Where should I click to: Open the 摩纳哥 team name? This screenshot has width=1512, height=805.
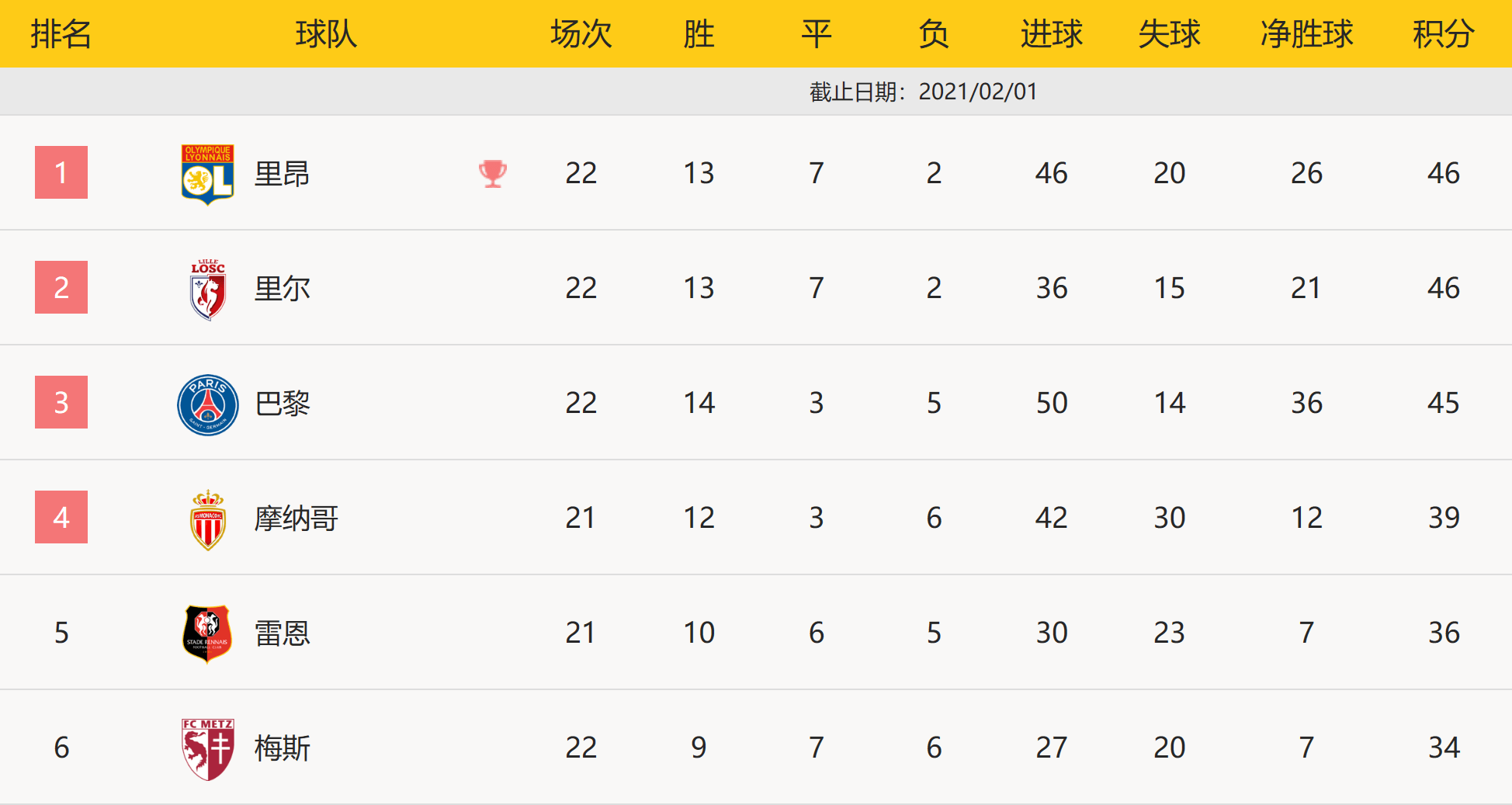[x=296, y=519]
